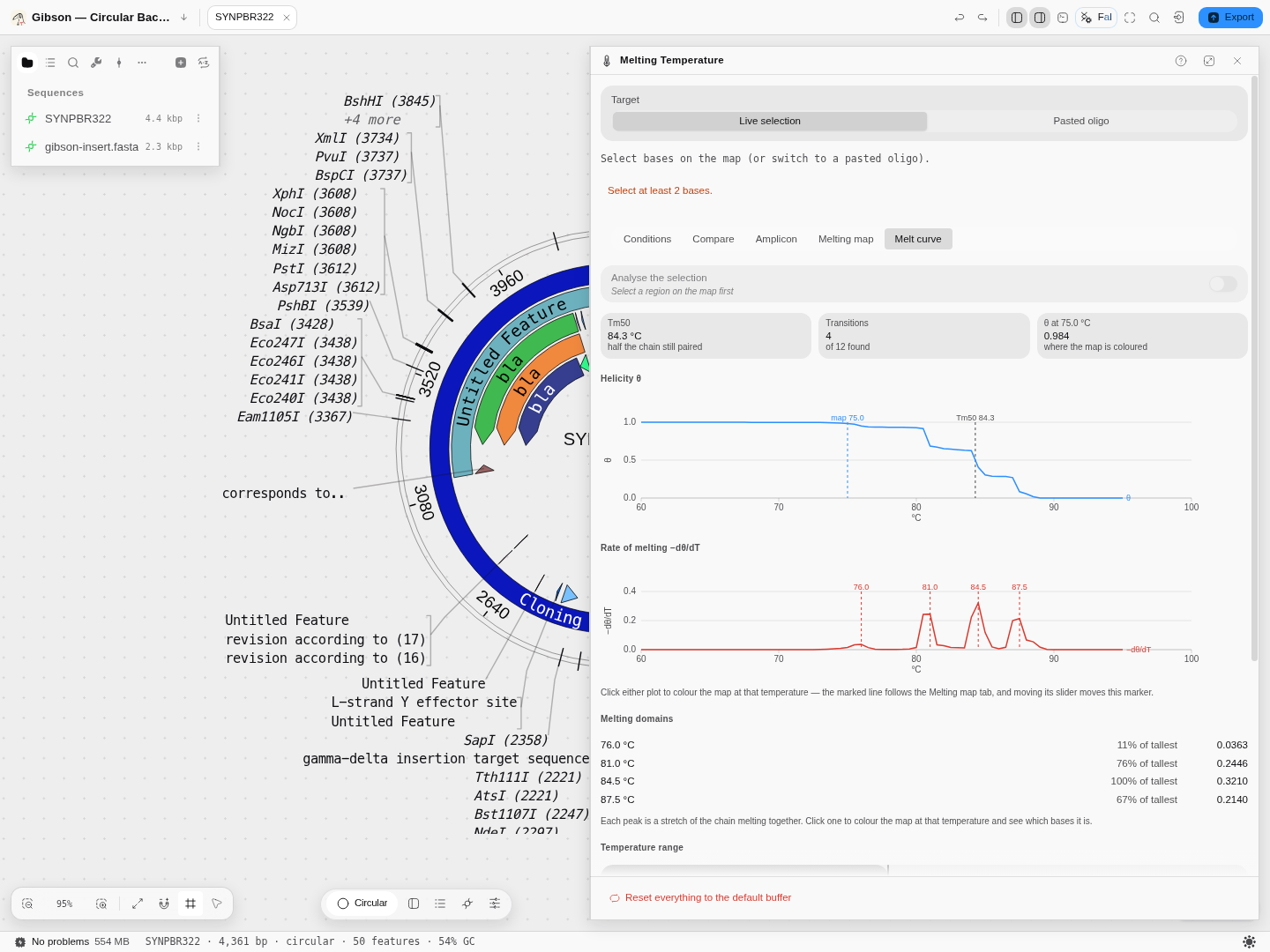Open the SYNPBR322 row options menu
This screenshot has height=952, width=1270.
click(x=198, y=119)
